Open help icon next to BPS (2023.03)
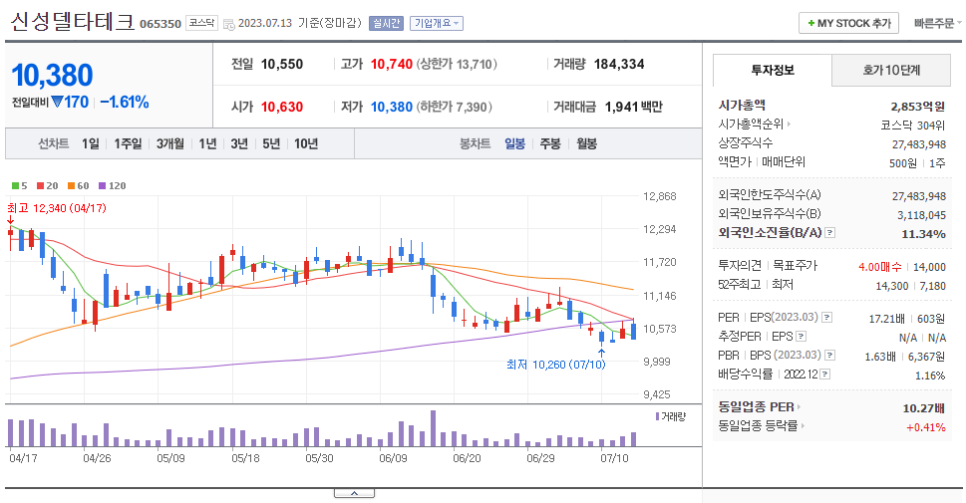Image resolution: width=966 pixels, height=503 pixels. [830, 355]
